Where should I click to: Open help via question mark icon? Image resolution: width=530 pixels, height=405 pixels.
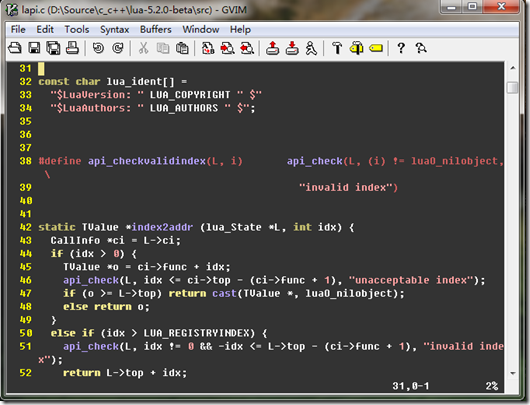coord(401,48)
